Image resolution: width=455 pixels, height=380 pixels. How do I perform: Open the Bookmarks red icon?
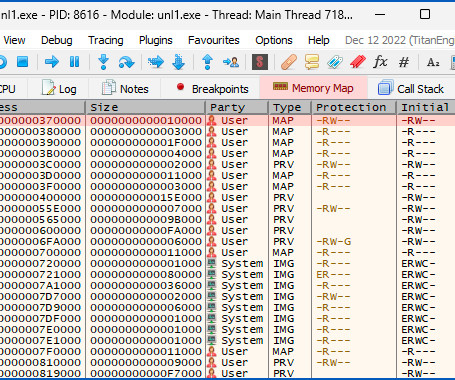(x=358, y=62)
